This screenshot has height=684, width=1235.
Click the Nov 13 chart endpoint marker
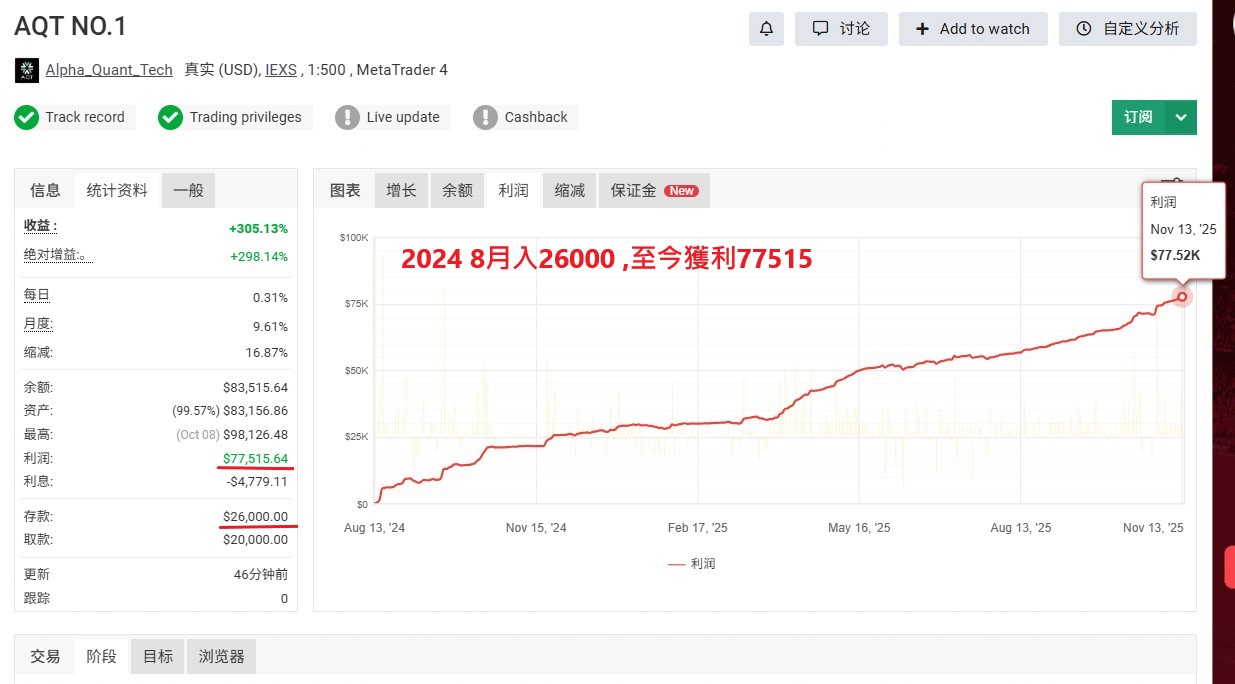(1180, 296)
